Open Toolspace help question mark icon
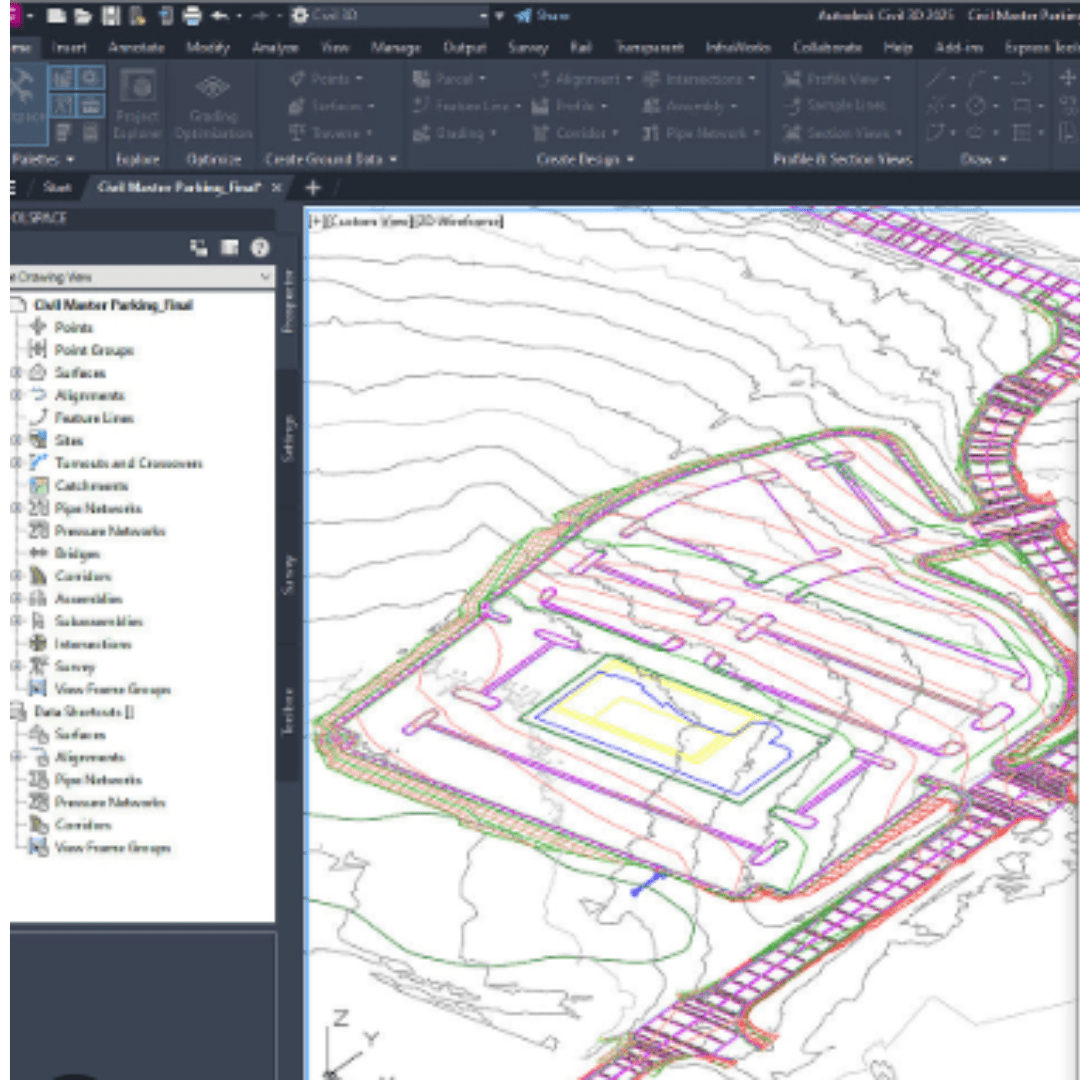 (260, 248)
